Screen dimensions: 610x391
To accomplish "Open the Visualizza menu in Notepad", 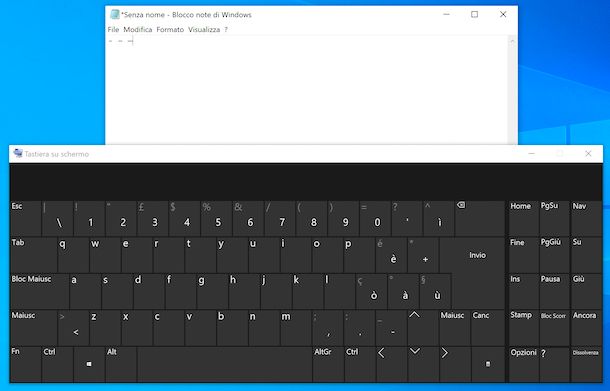I will [x=204, y=30].
